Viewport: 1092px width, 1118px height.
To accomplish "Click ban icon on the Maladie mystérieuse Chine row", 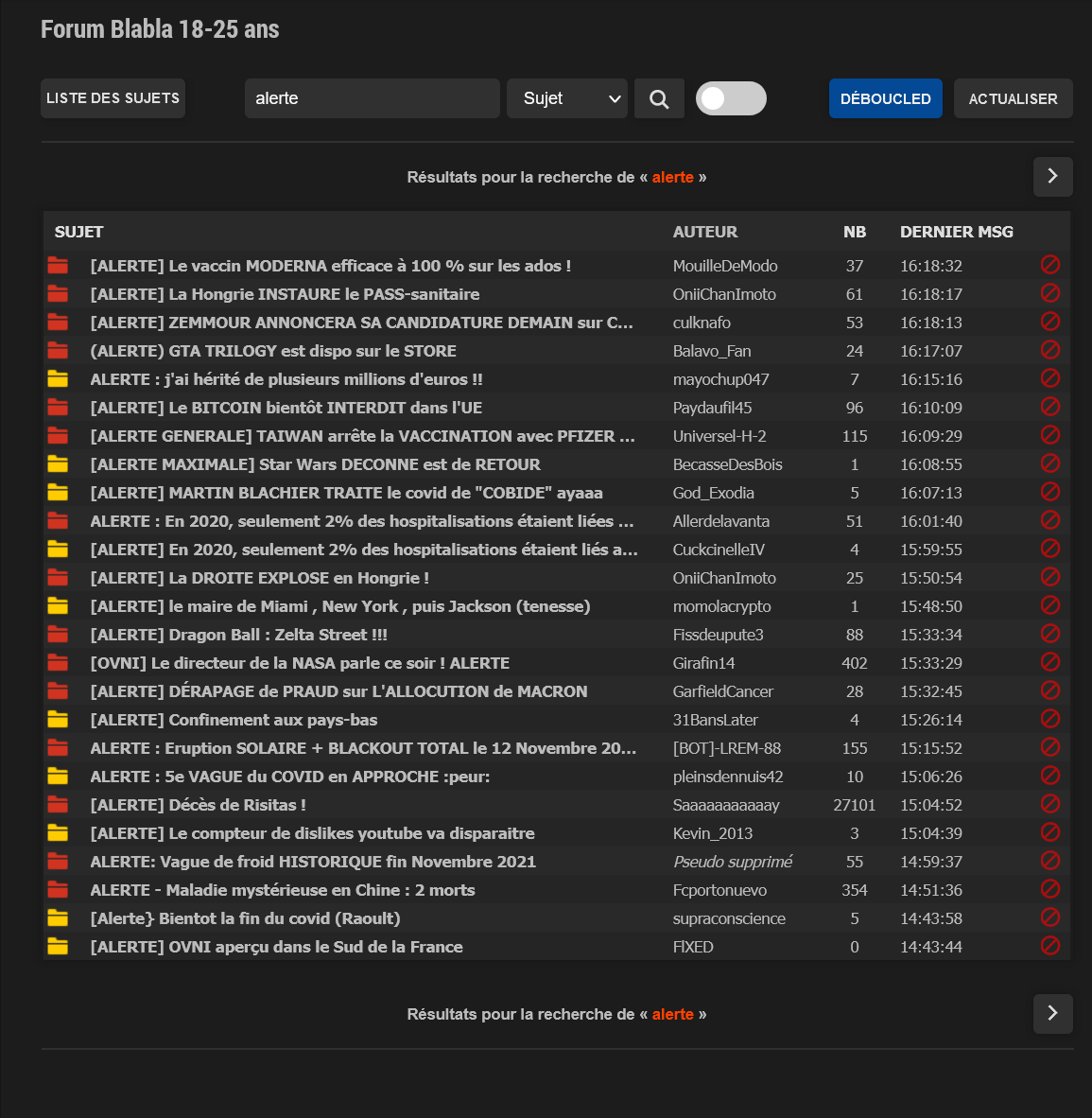I will click(x=1050, y=889).
